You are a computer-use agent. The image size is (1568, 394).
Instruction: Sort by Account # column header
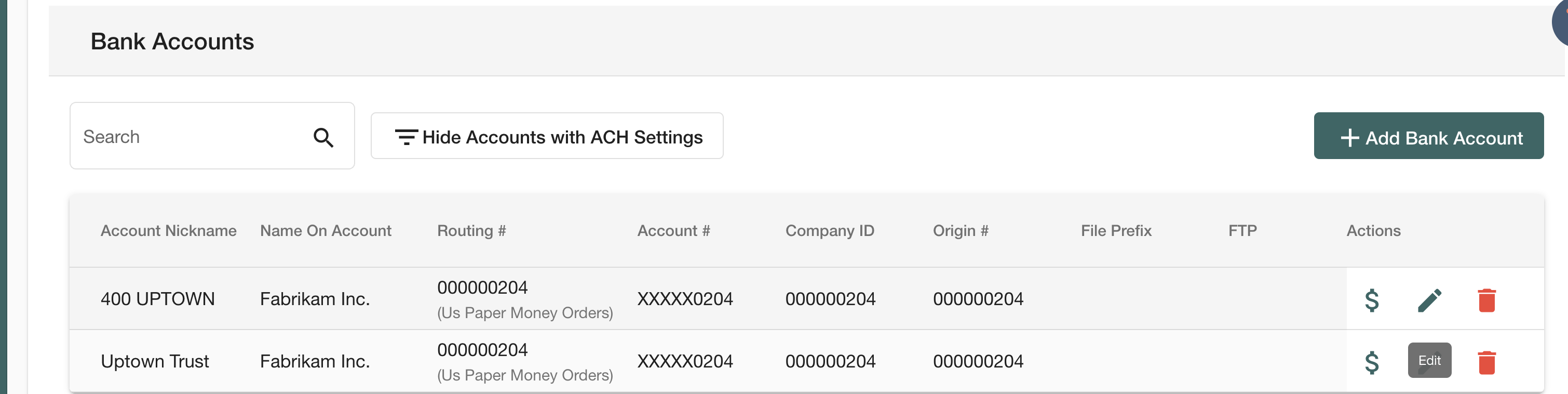coord(674,231)
